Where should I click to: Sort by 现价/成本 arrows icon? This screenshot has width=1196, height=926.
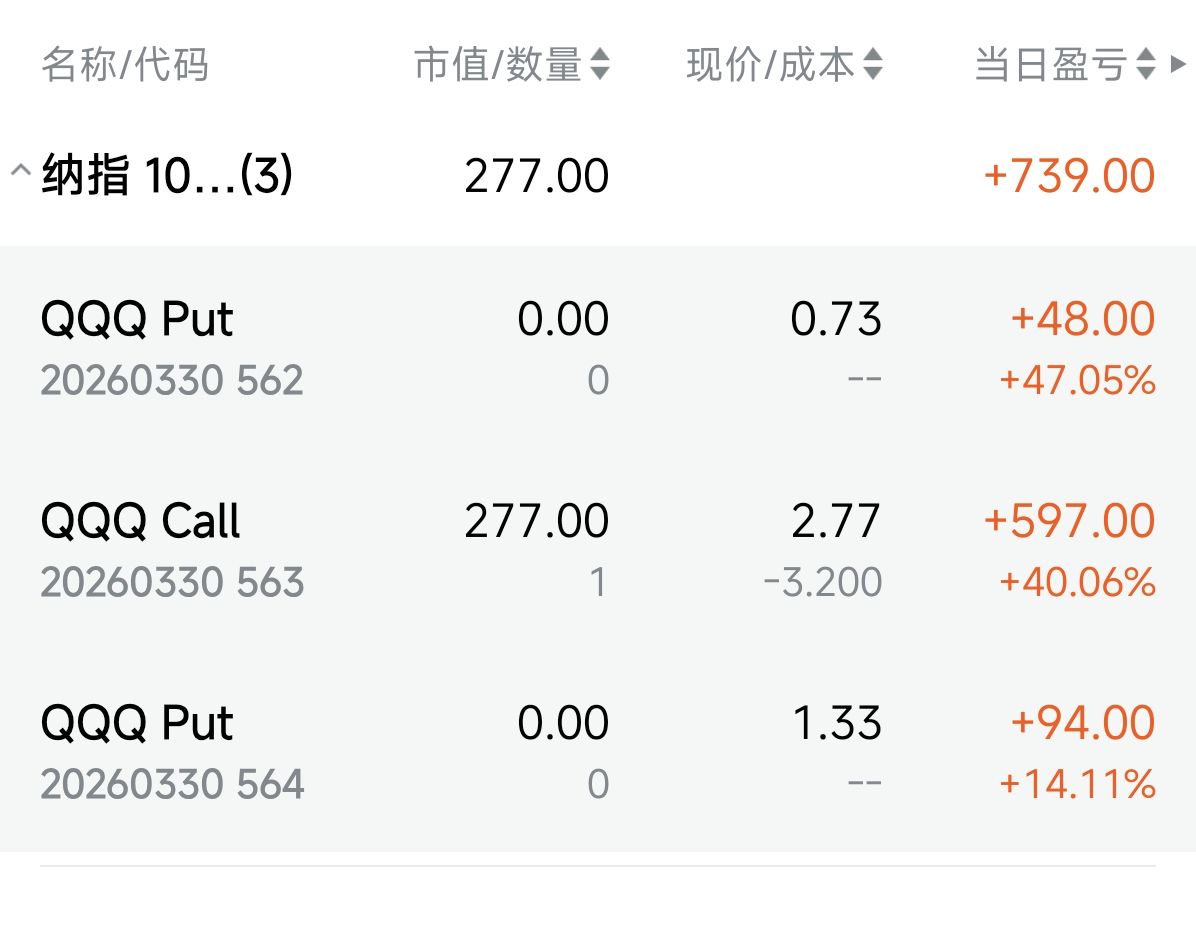coord(873,65)
